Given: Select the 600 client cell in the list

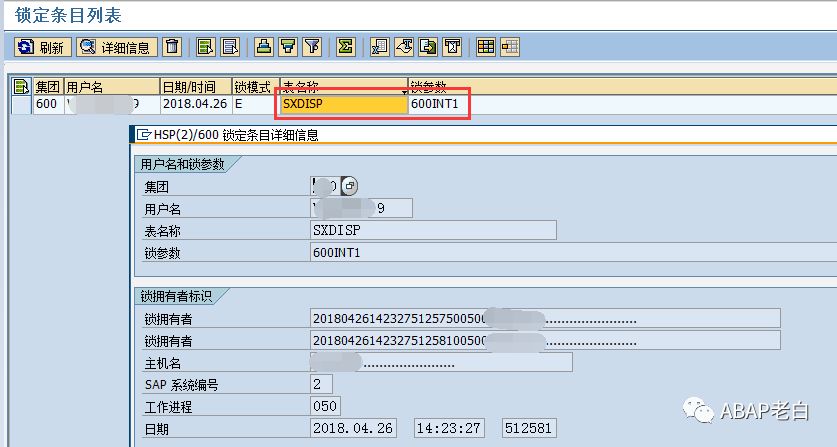Looking at the screenshot, I should pos(48,104).
